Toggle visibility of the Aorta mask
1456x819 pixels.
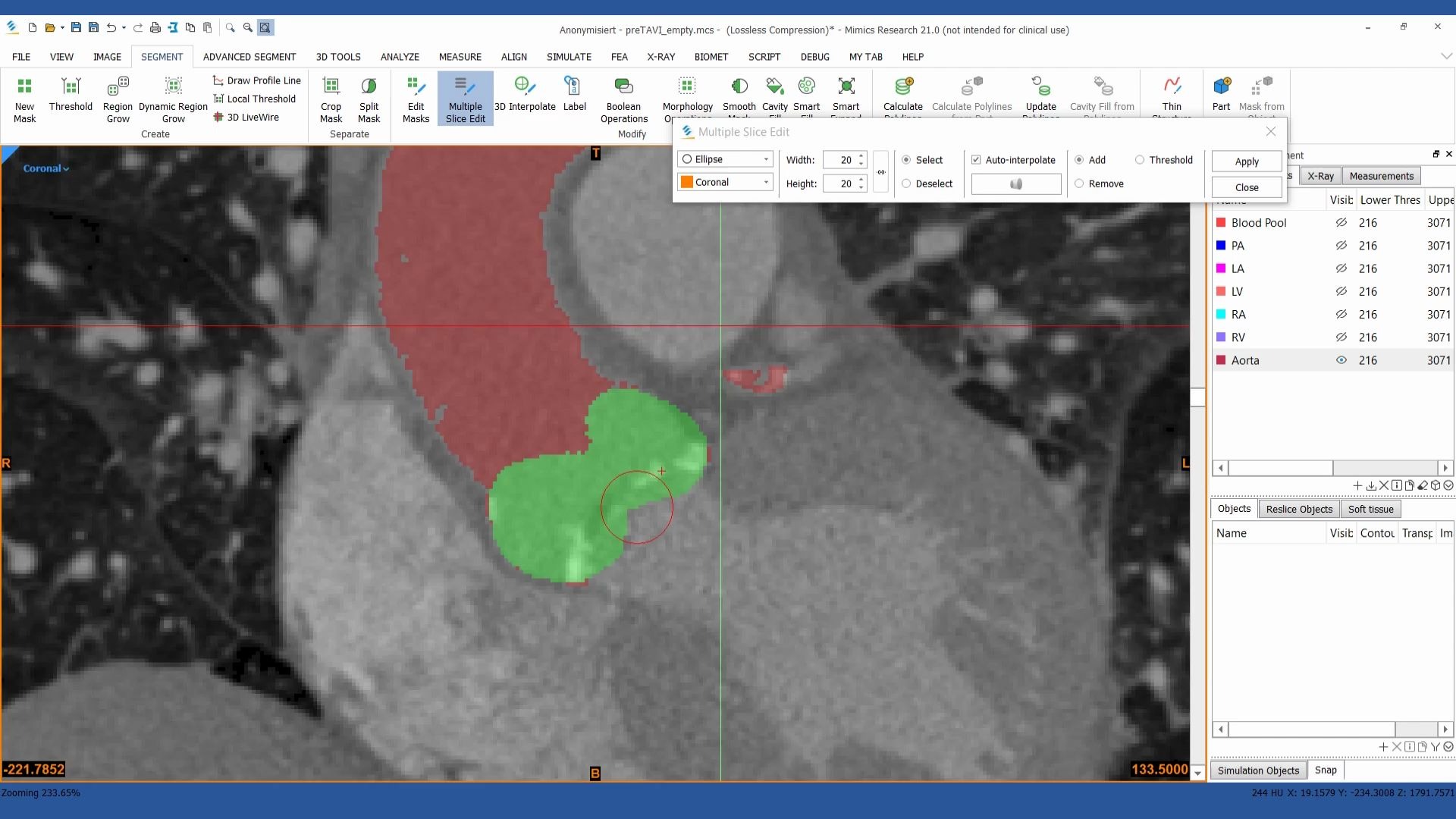coord(1341,360)
